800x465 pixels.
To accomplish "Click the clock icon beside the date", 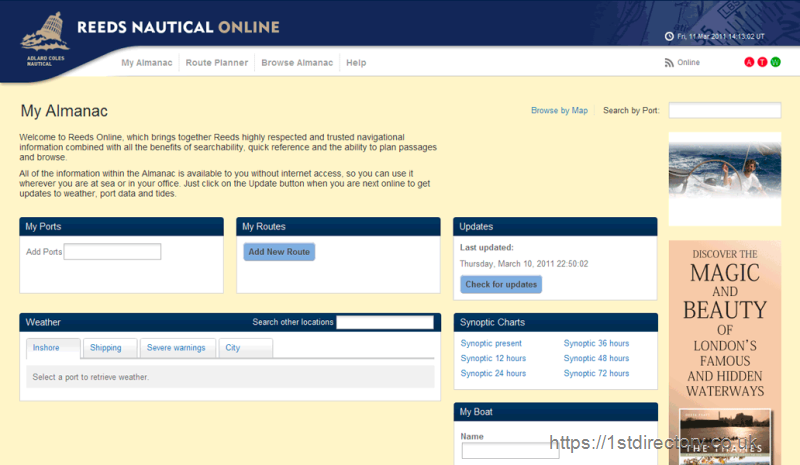I will tap(669, 36).
